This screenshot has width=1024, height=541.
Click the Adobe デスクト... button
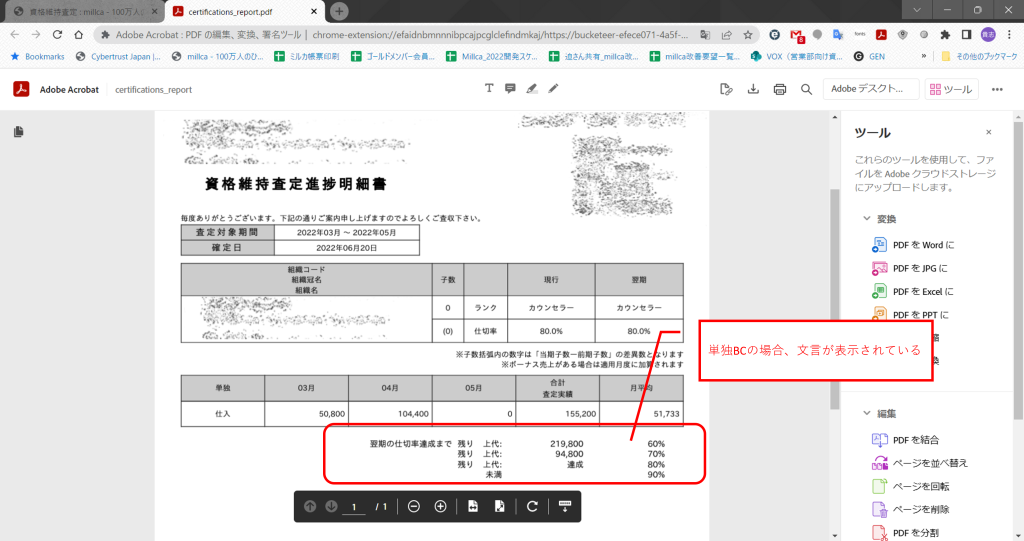pyautogui.click(x=870, y=89)
